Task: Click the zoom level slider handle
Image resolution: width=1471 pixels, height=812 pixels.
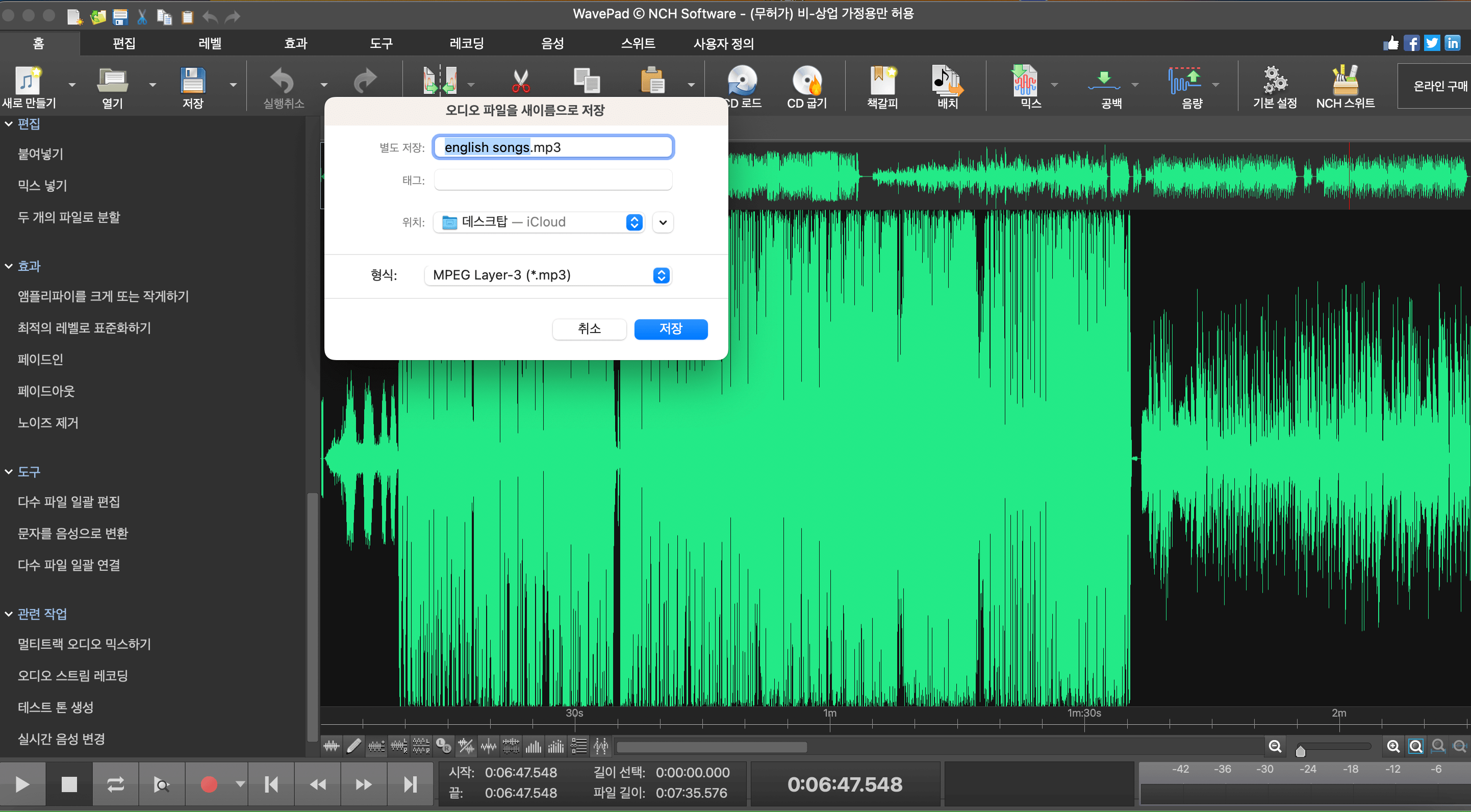Action: click(x=1300, y=751)
